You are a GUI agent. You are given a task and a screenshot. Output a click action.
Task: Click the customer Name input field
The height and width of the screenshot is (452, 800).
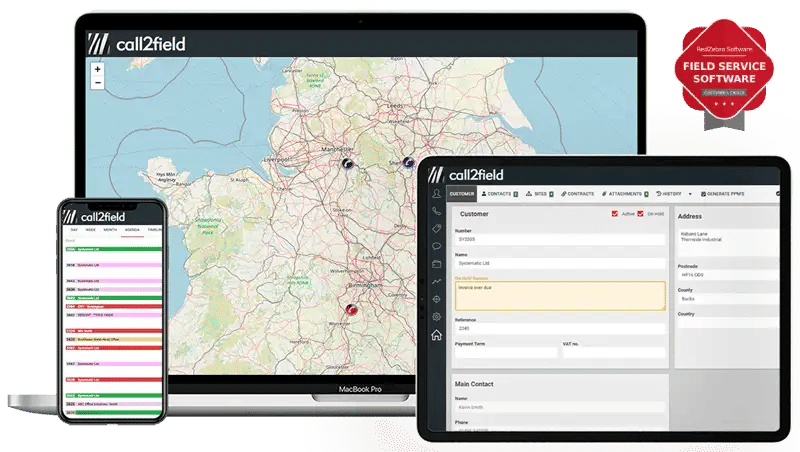(x=560, y=263)
